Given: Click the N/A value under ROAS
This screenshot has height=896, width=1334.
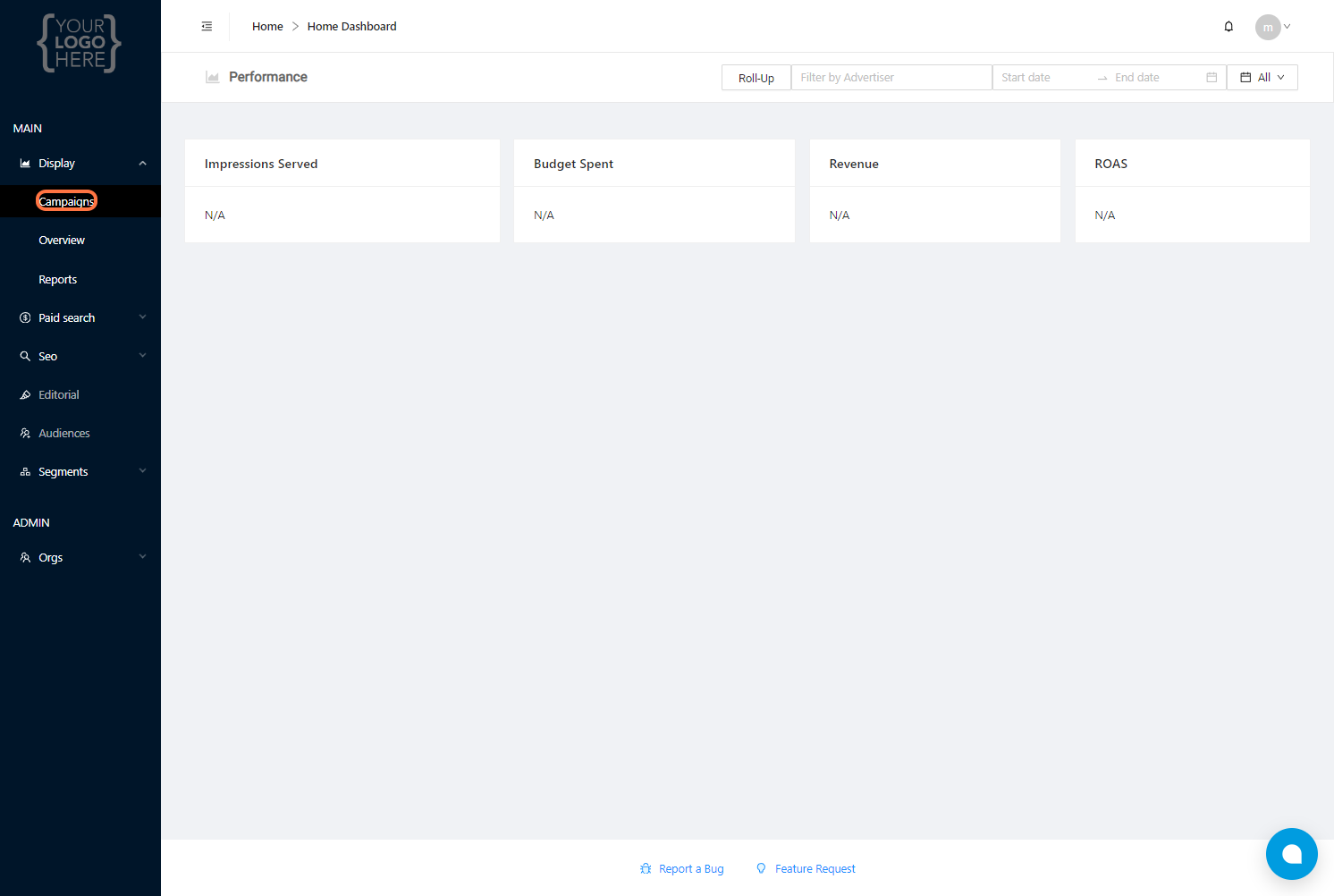Looking at the screenshot, I should (x=1105, y=216).
